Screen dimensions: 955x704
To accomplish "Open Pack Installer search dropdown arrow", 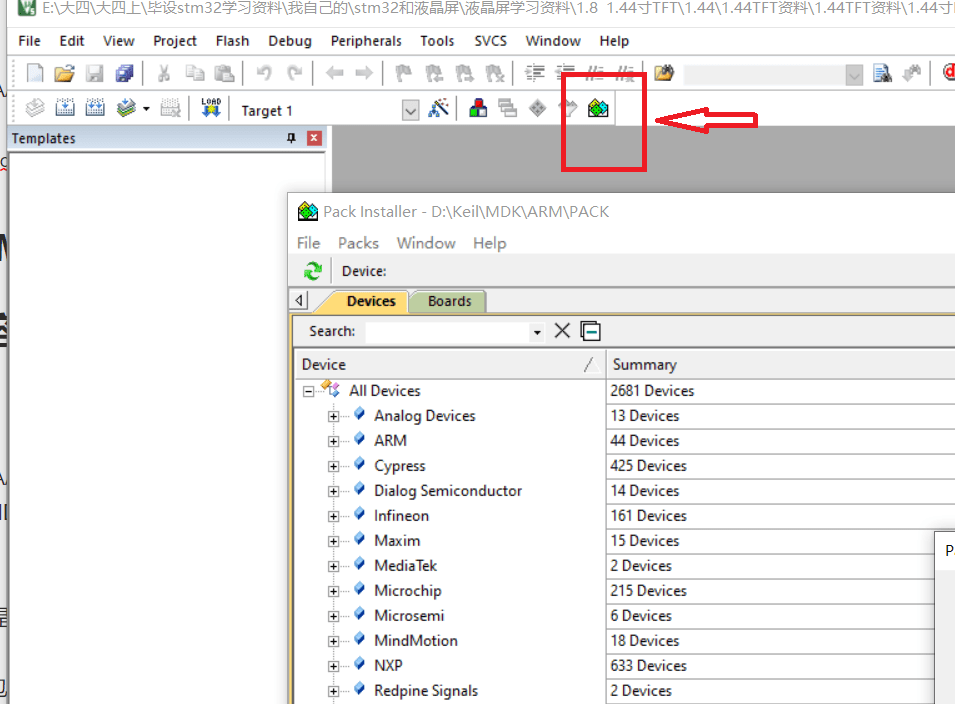I will click(x=537, y=332).
